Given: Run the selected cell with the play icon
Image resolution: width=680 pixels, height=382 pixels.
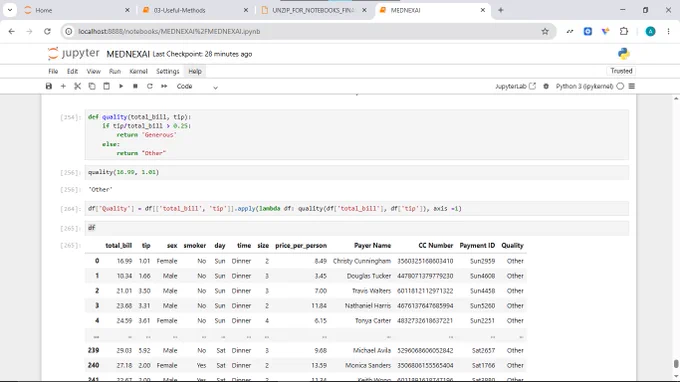Looking at the screenshot, I should point(121,86).
